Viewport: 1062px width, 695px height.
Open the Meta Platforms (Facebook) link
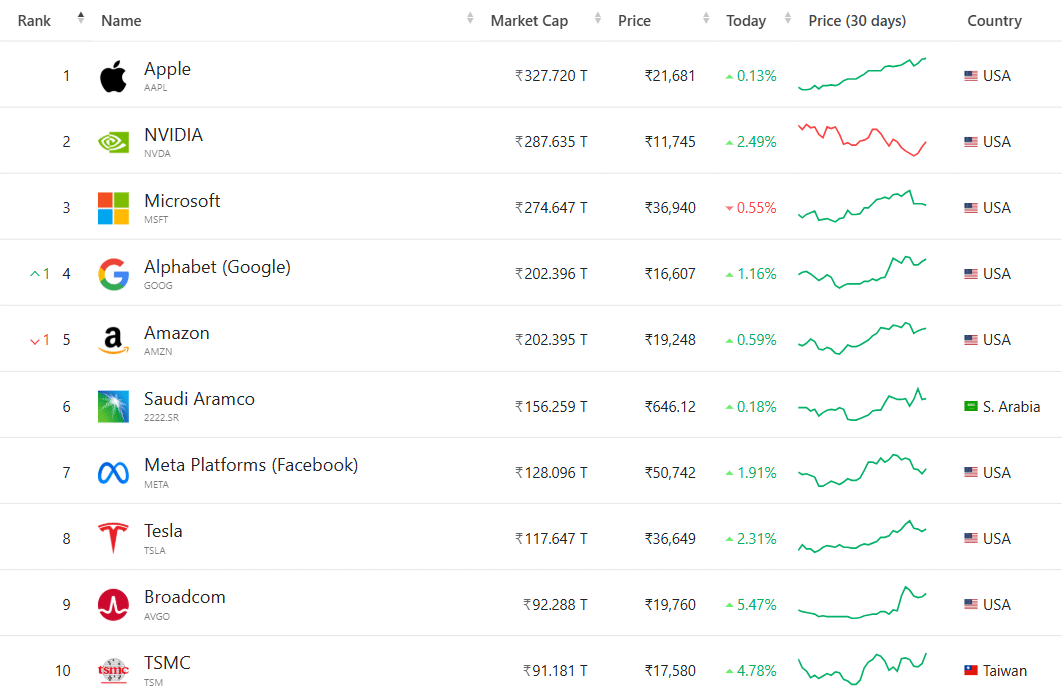(x=251, y=465)
